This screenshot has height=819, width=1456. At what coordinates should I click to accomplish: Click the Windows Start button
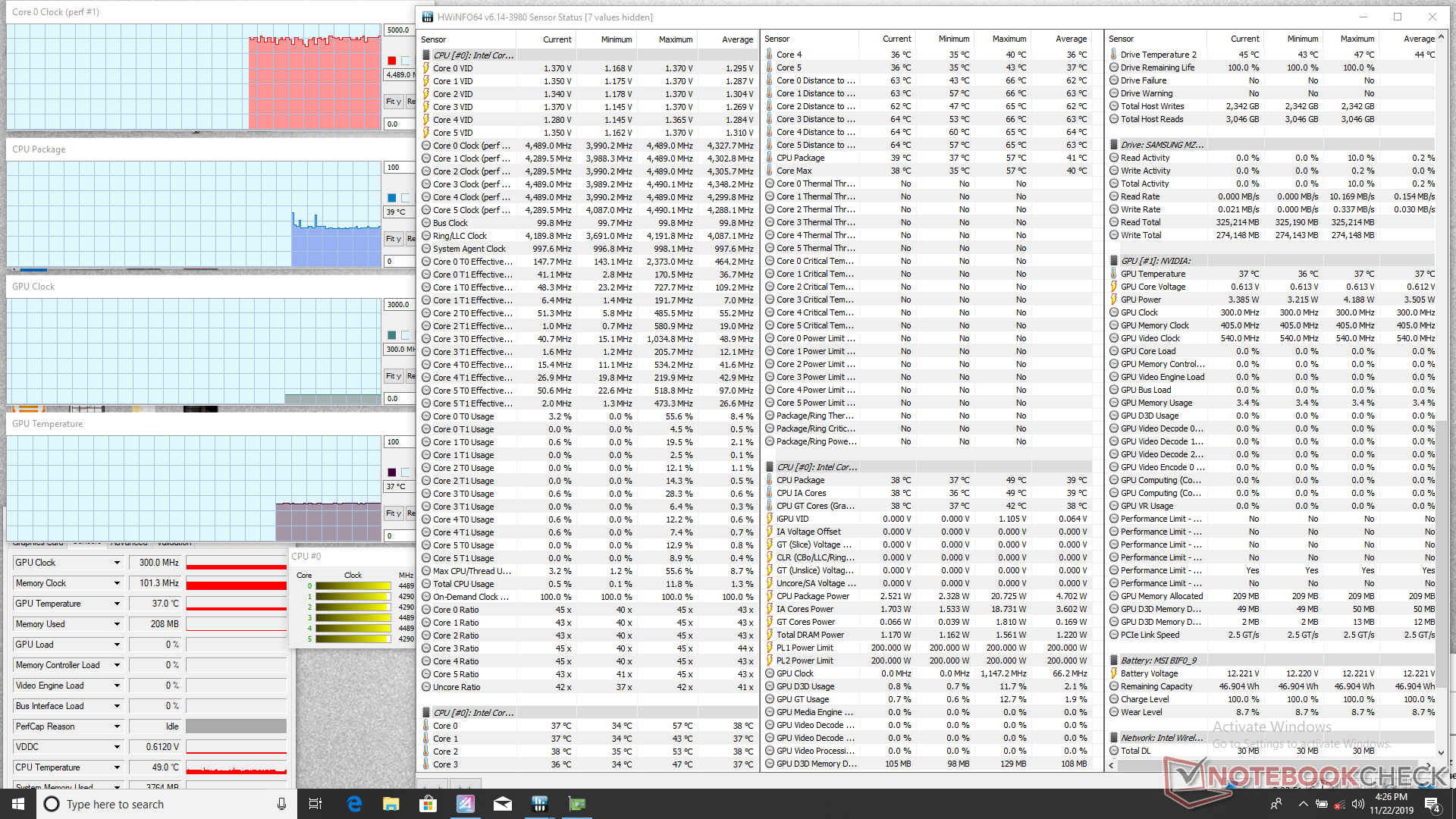coord(18,804)
